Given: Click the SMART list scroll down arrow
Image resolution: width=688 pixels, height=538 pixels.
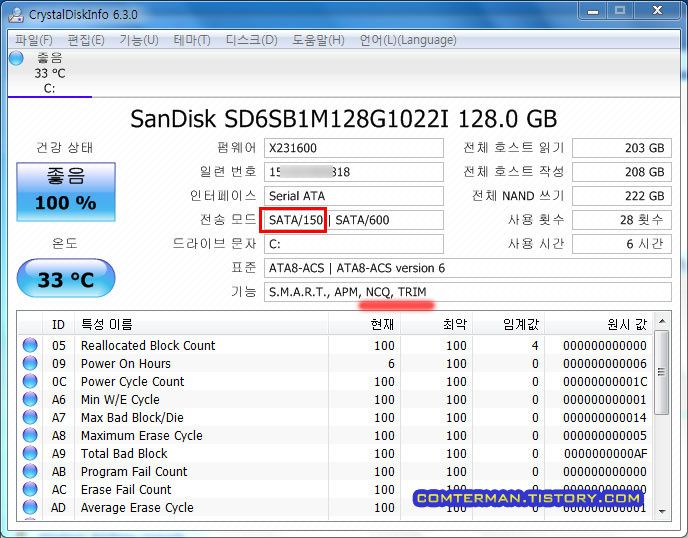Looking at the screenshot, I should tap(662, 512).
